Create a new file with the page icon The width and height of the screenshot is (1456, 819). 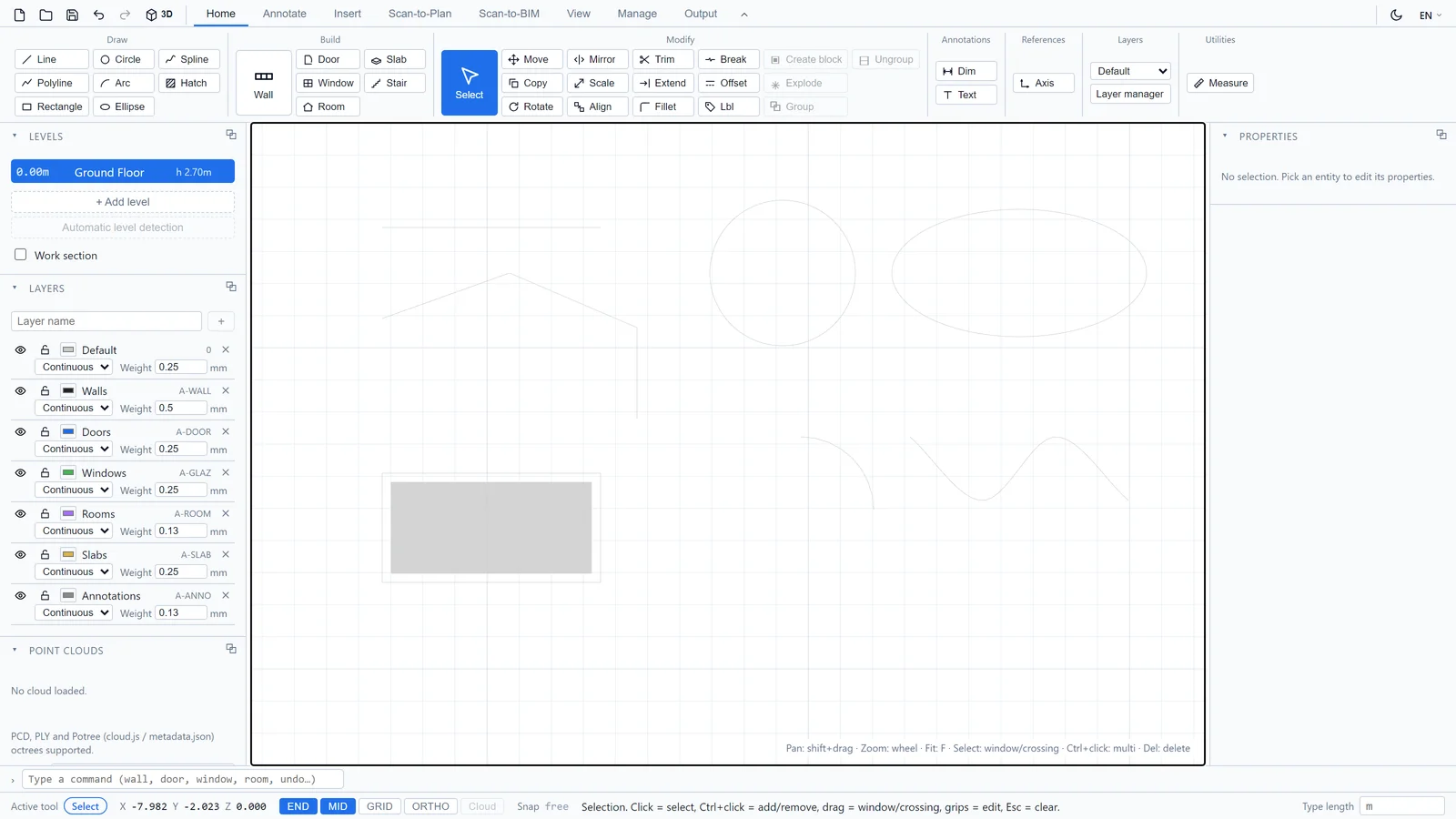click(x=20, y=15)
